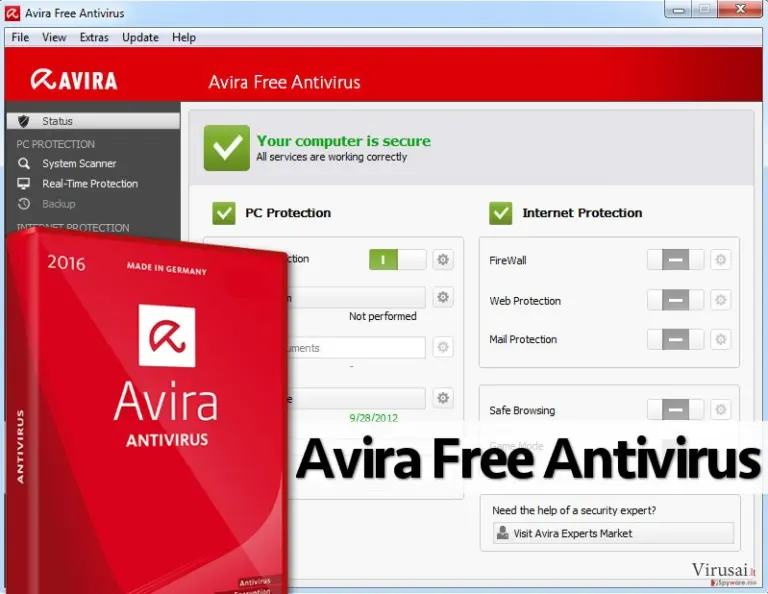
Task: Click the Avira logo in red header
Action: pos(74,80)
